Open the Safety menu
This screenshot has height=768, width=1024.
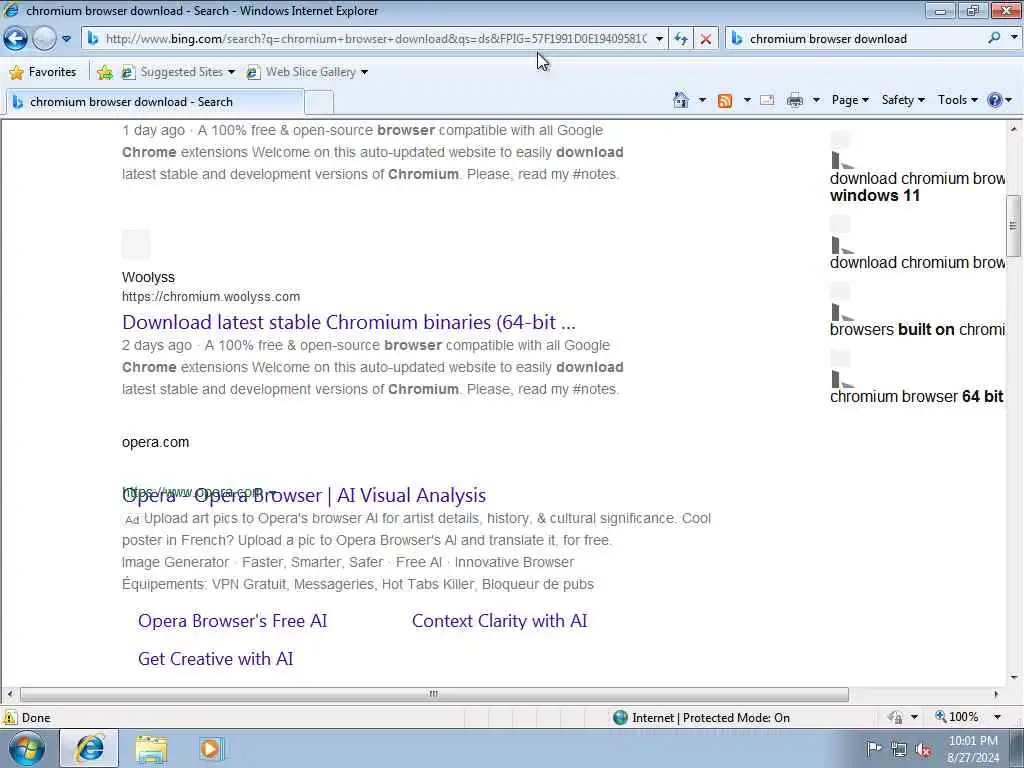(x=903, y=100)
